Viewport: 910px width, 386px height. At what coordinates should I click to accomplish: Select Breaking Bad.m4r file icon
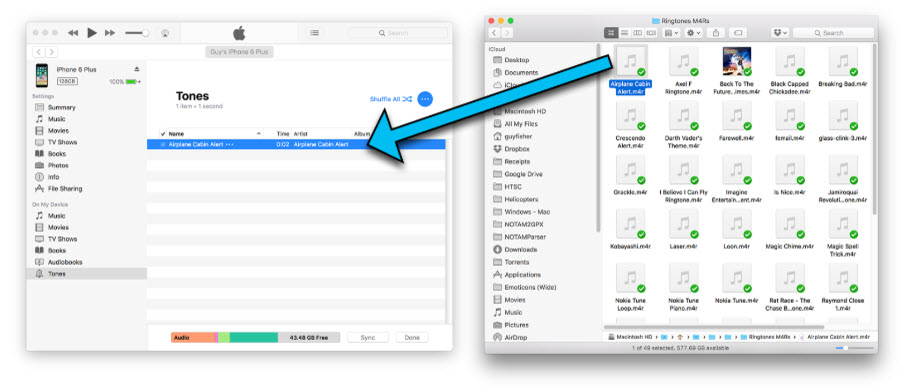843,62
